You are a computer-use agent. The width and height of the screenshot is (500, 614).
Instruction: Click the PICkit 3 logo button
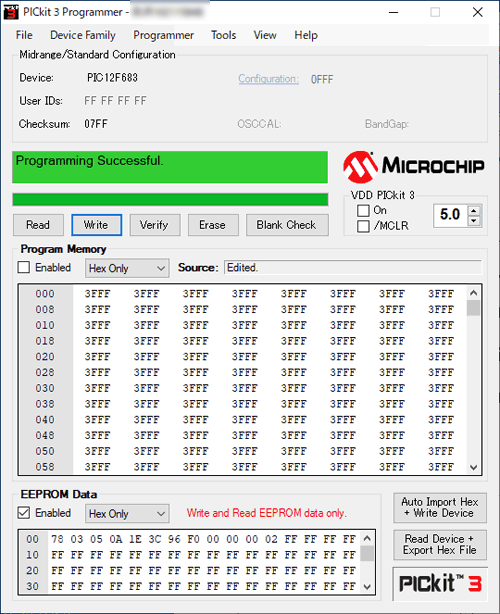pyautogui.click(x=440, y=584)
